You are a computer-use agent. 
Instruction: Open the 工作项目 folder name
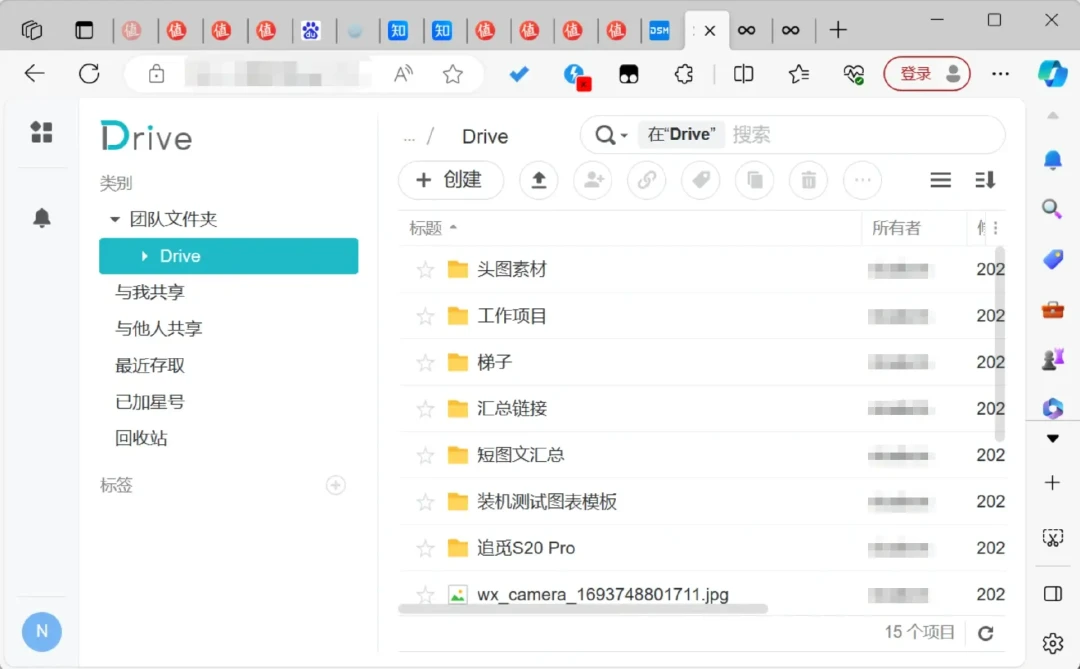tap(512, 316)
